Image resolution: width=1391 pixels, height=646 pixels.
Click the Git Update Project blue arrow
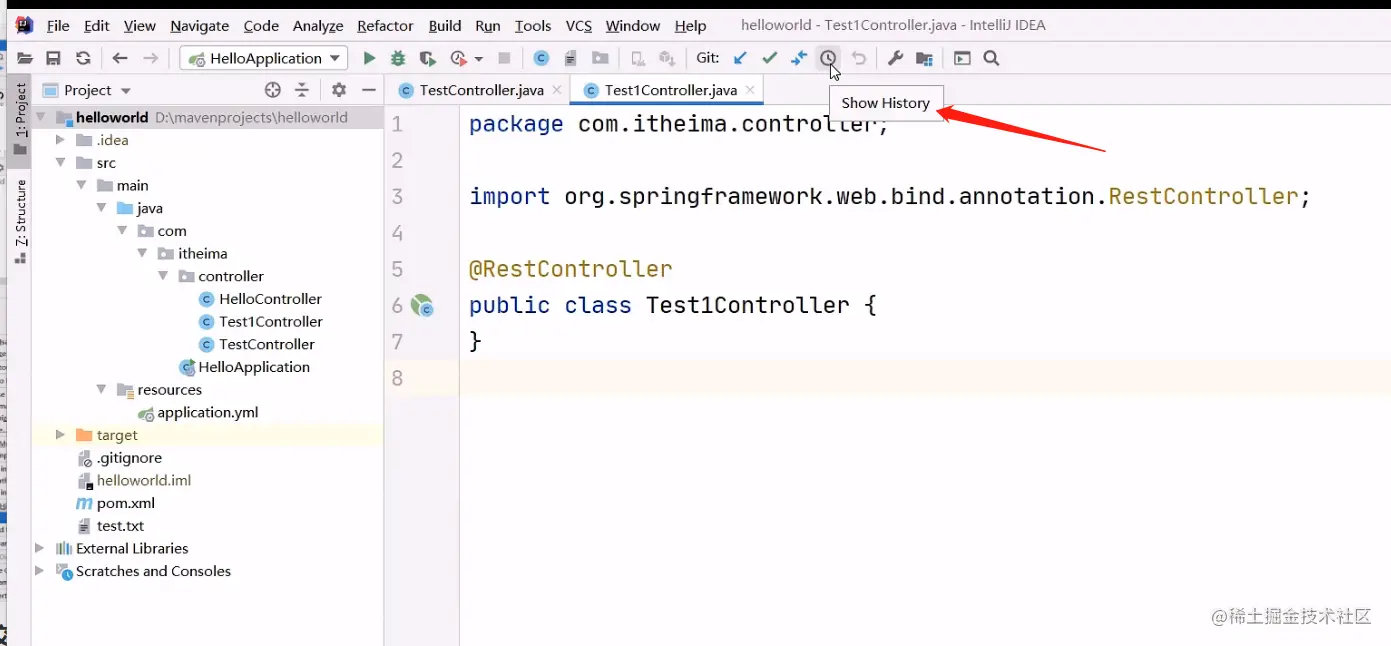point(740,59)
